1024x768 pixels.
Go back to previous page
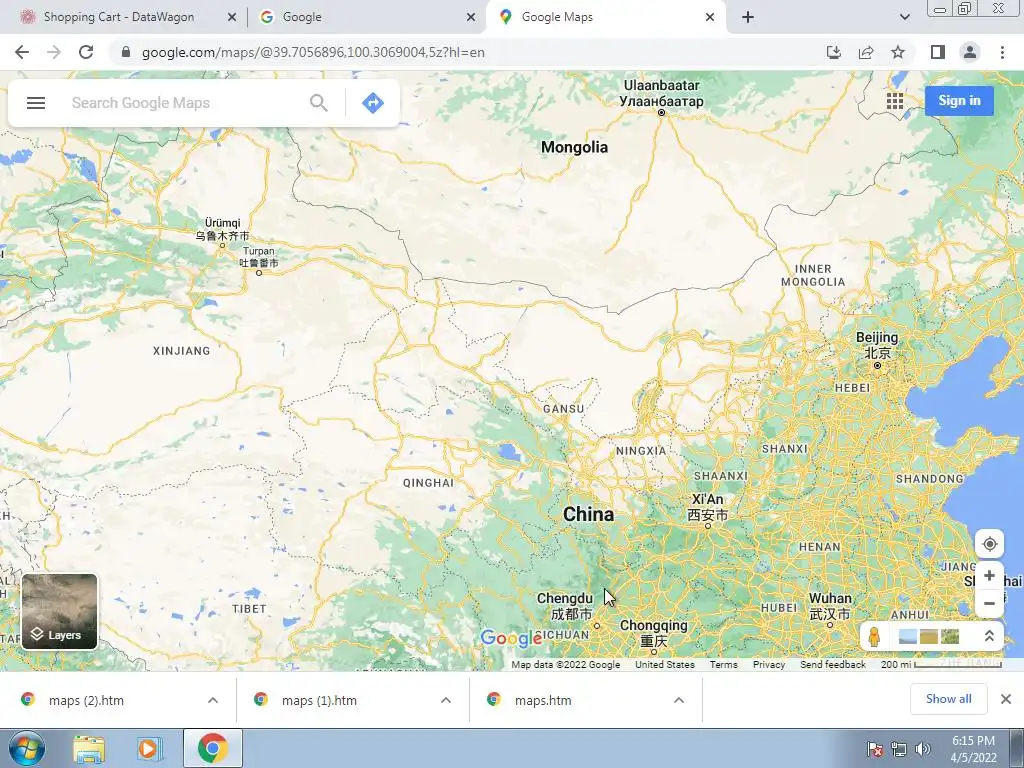point(22,52)
